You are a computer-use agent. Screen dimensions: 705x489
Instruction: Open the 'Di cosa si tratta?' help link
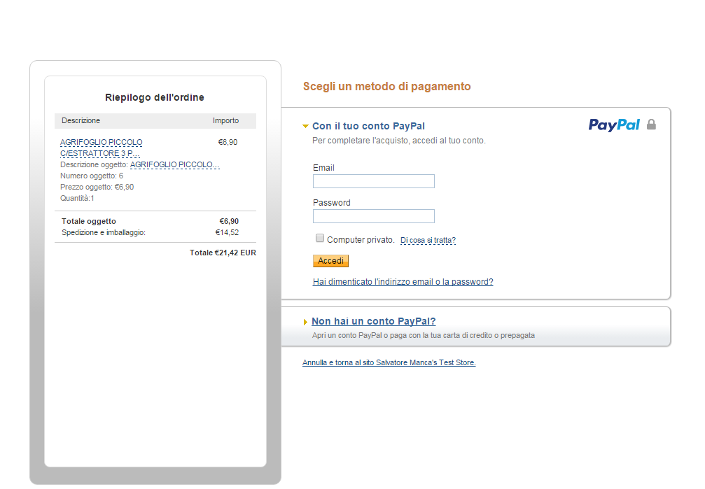[428, 240]
